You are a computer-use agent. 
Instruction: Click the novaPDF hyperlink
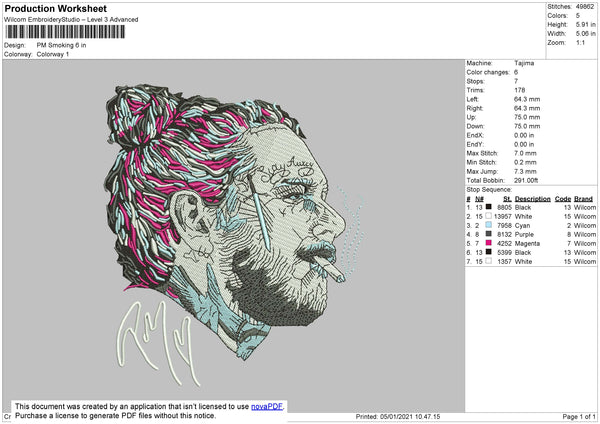[267, 407]
